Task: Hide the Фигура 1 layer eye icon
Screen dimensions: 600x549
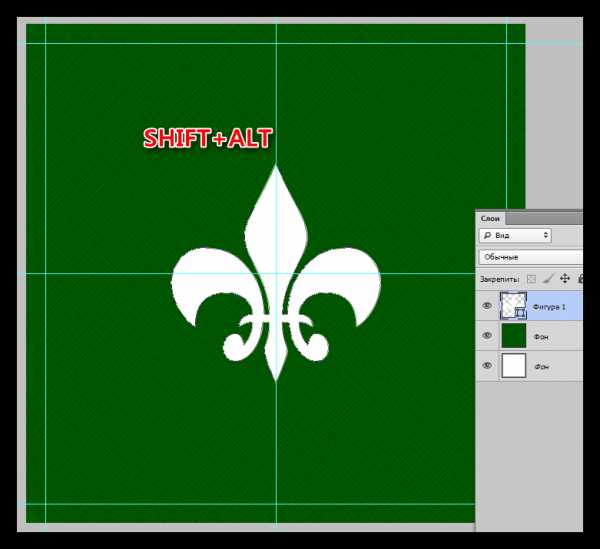Action: point(487,306)
